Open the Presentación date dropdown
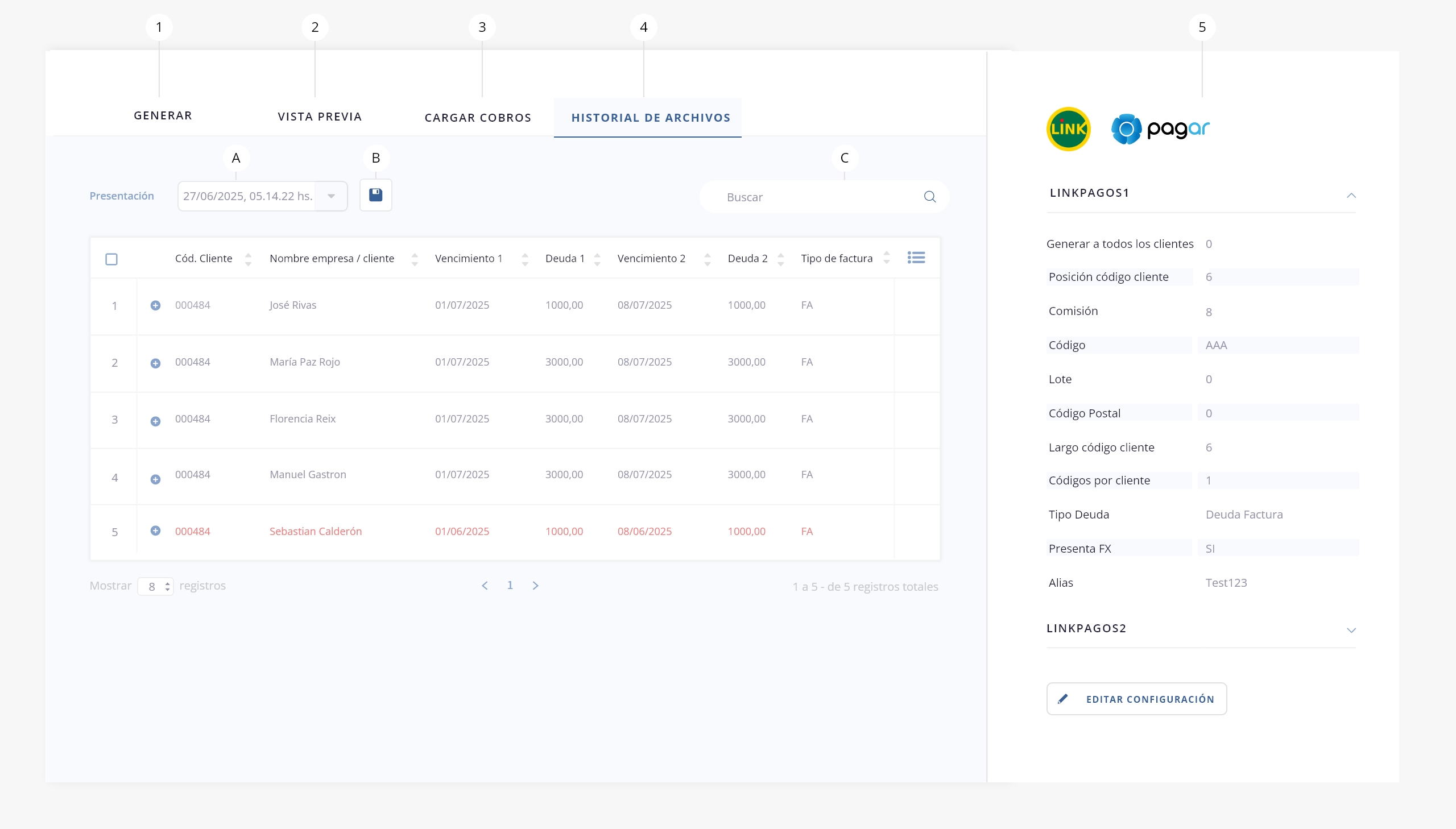 click(331, 196)
